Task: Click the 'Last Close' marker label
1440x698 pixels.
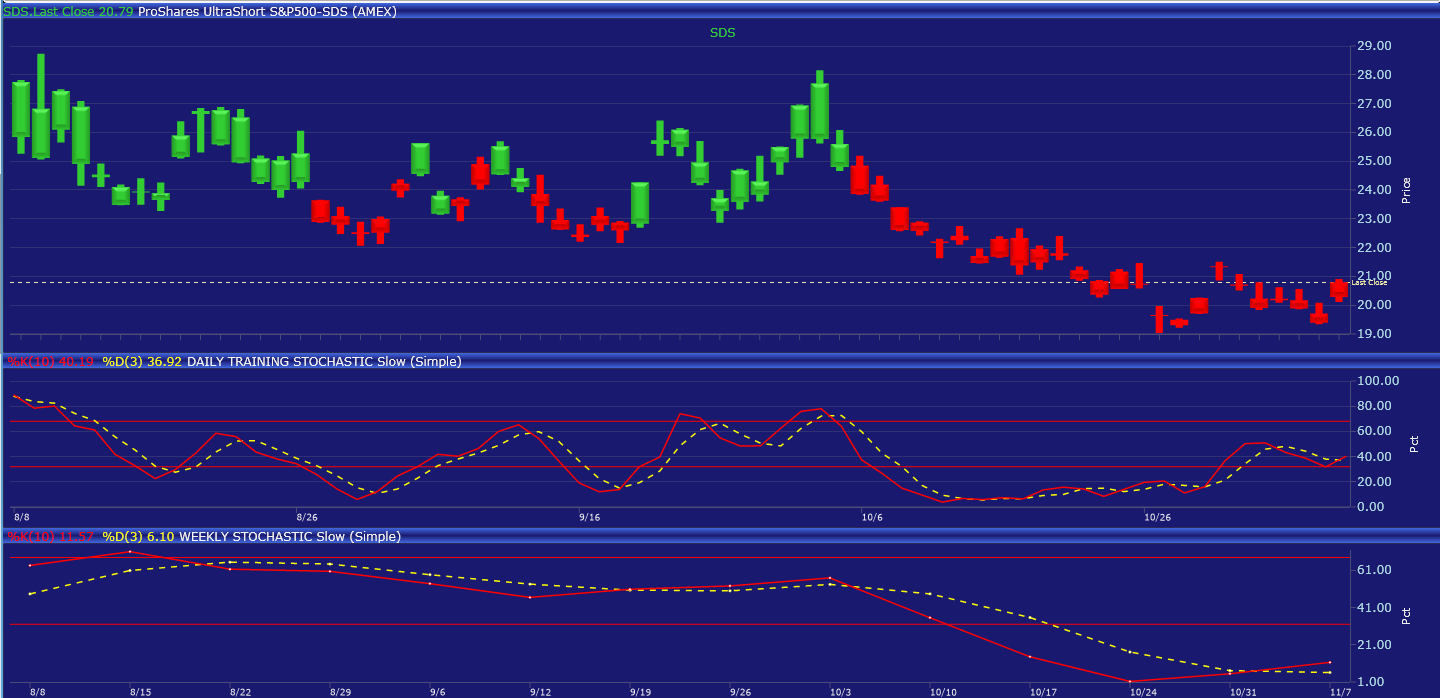Action: click(1369, 283)
